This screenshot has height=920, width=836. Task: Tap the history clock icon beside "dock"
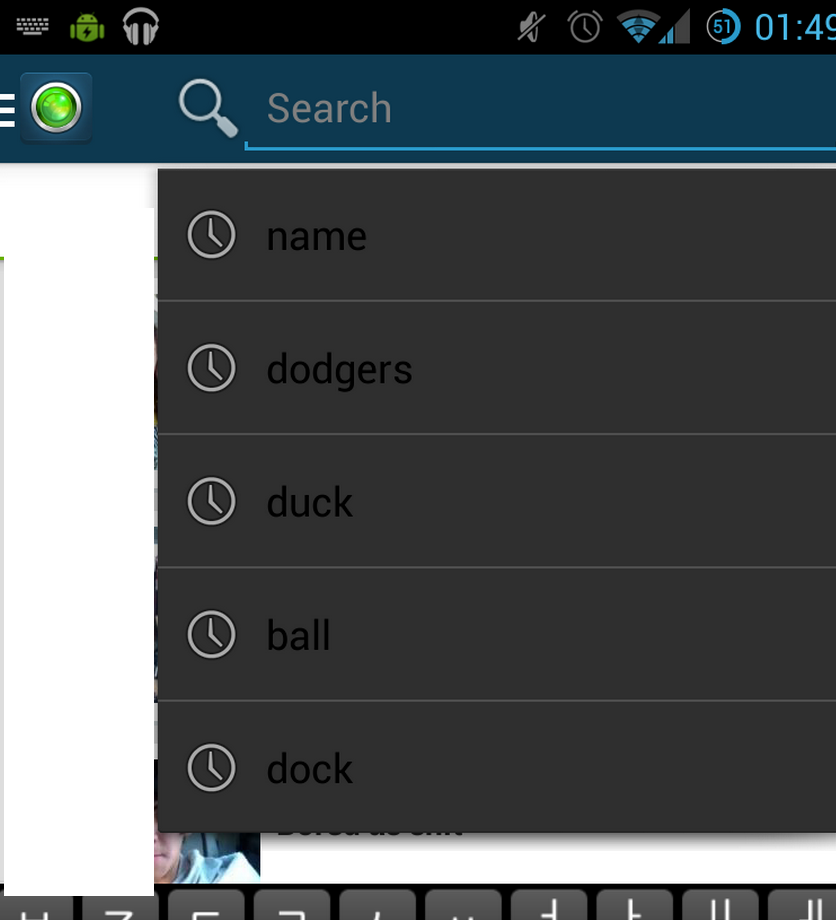tap(211, 767)
